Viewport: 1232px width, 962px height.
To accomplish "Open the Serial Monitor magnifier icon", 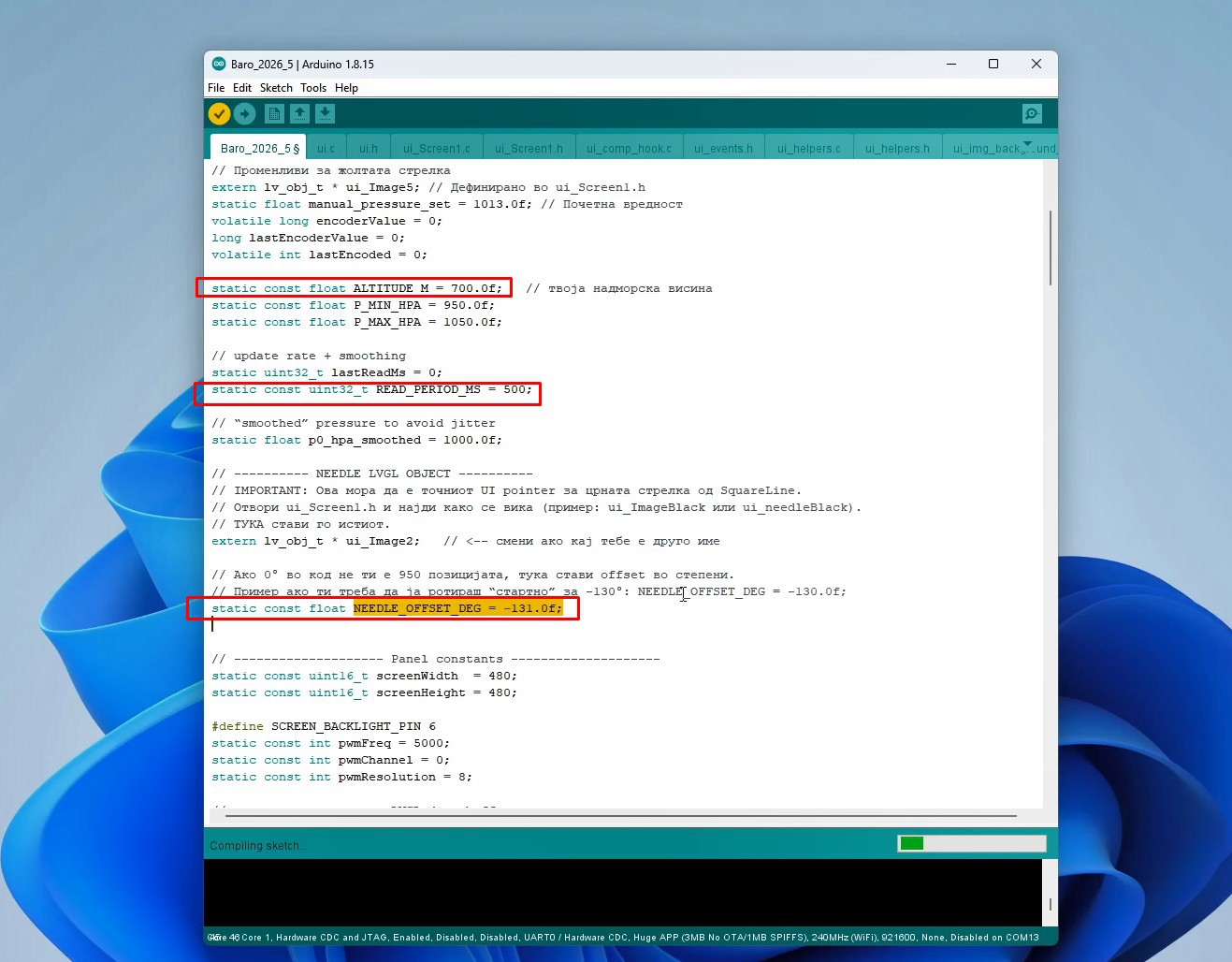I will click(1032, 113).
